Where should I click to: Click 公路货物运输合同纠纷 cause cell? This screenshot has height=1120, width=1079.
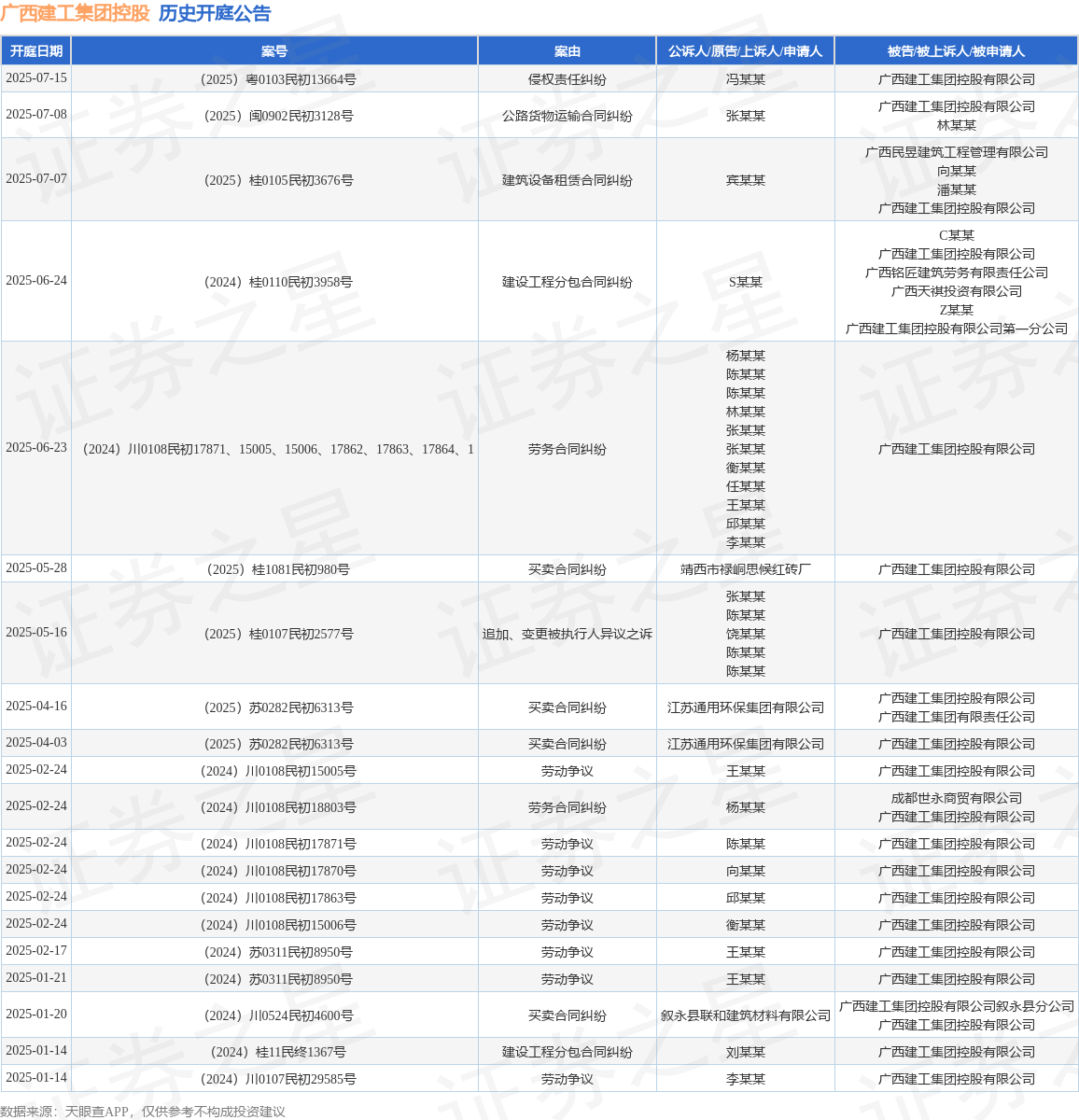coord(568,117)
